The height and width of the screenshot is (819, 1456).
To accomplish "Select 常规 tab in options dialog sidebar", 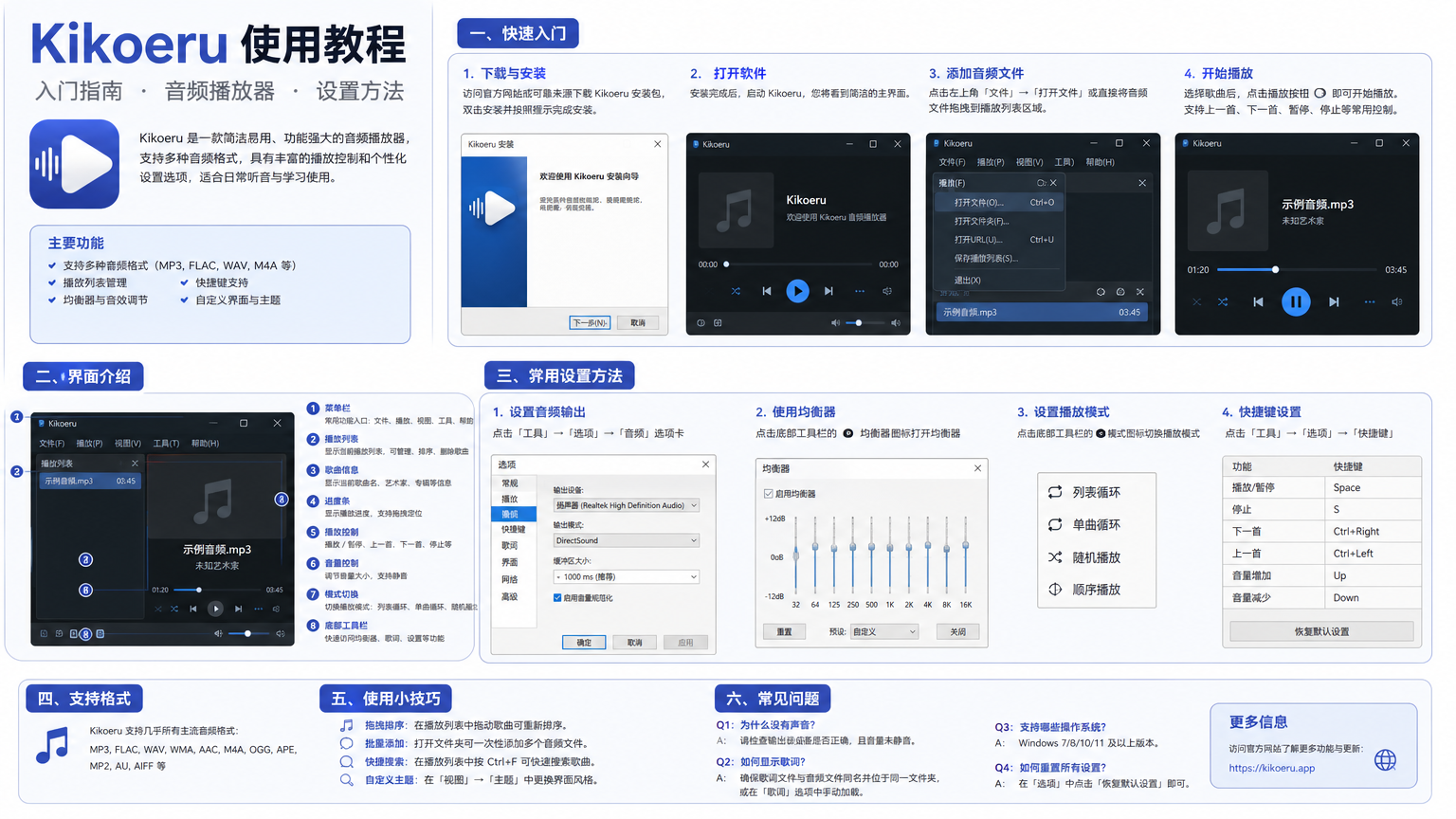I will [x=510, y=483].
